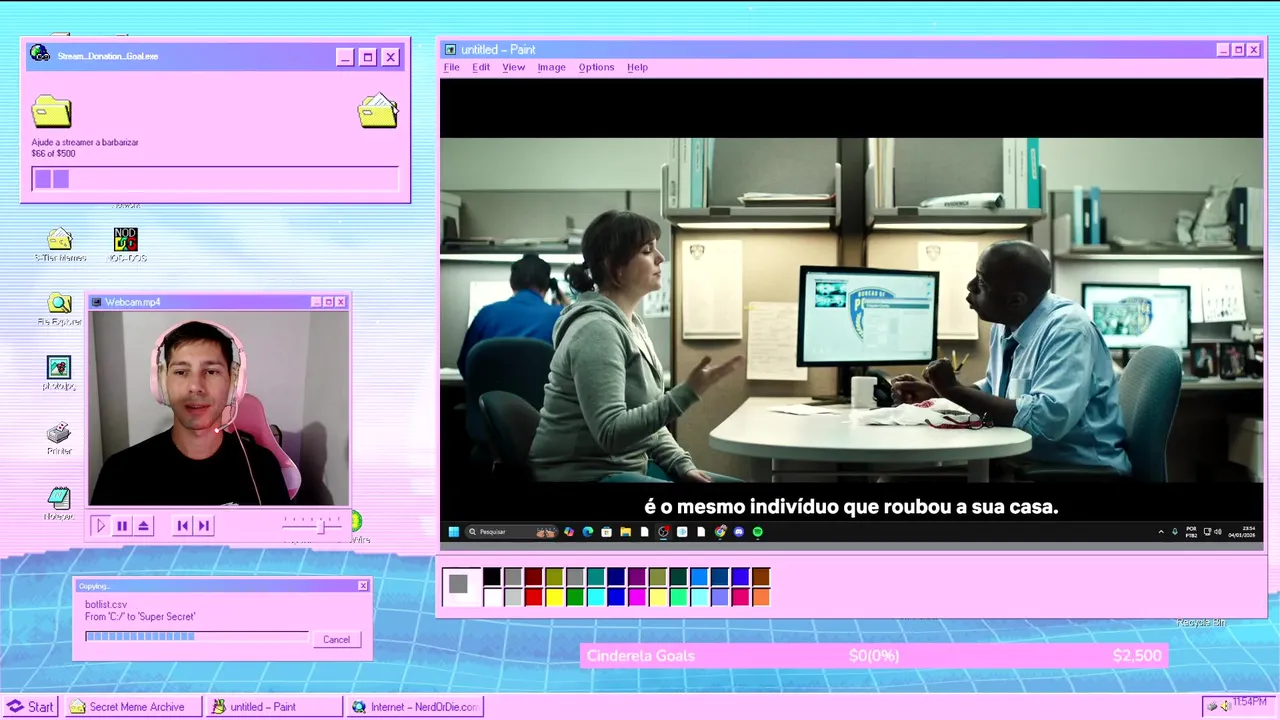Select the bright yellow color swatch

[554, 597]
